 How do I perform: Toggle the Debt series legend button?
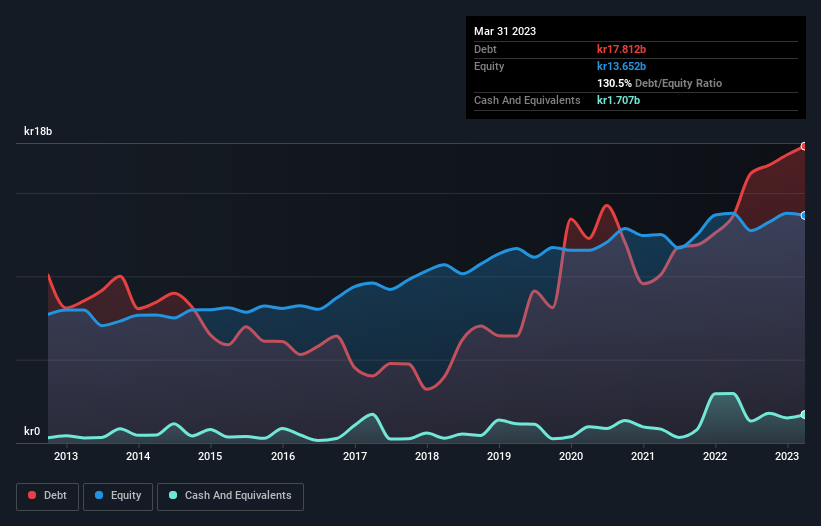48,496
